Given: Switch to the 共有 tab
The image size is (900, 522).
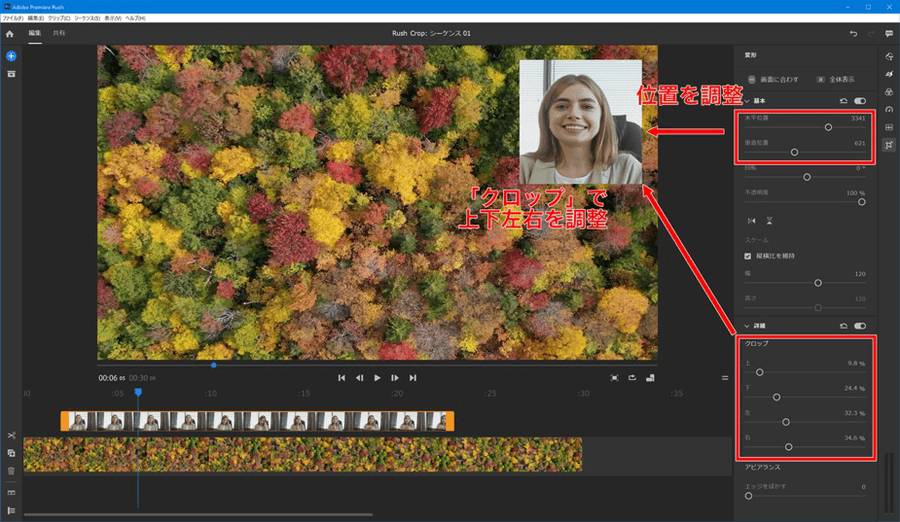Looking at the screenshot, I should tap(59, 33).
